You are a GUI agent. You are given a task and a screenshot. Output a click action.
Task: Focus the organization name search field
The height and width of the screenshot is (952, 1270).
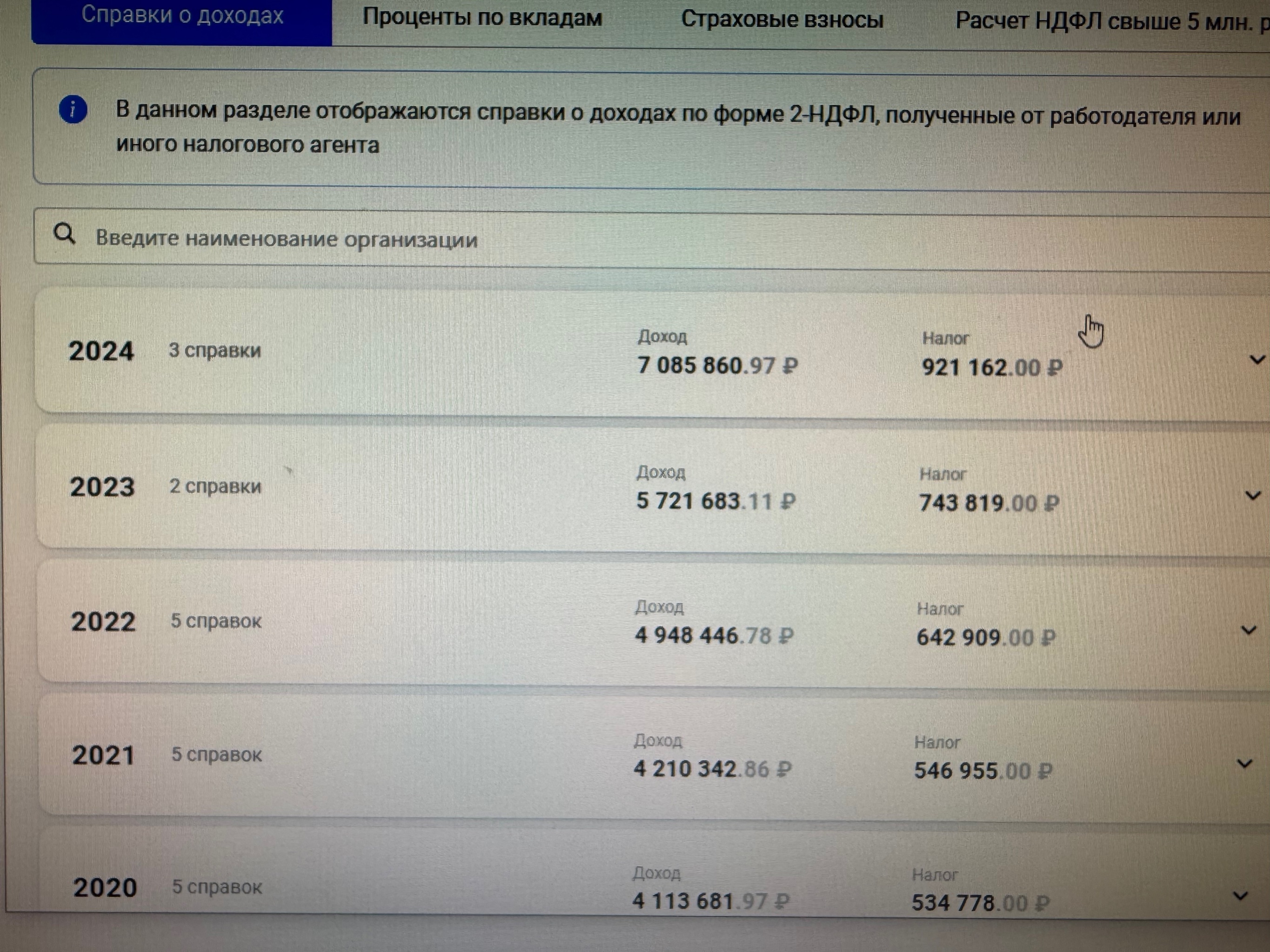point(652,238)
